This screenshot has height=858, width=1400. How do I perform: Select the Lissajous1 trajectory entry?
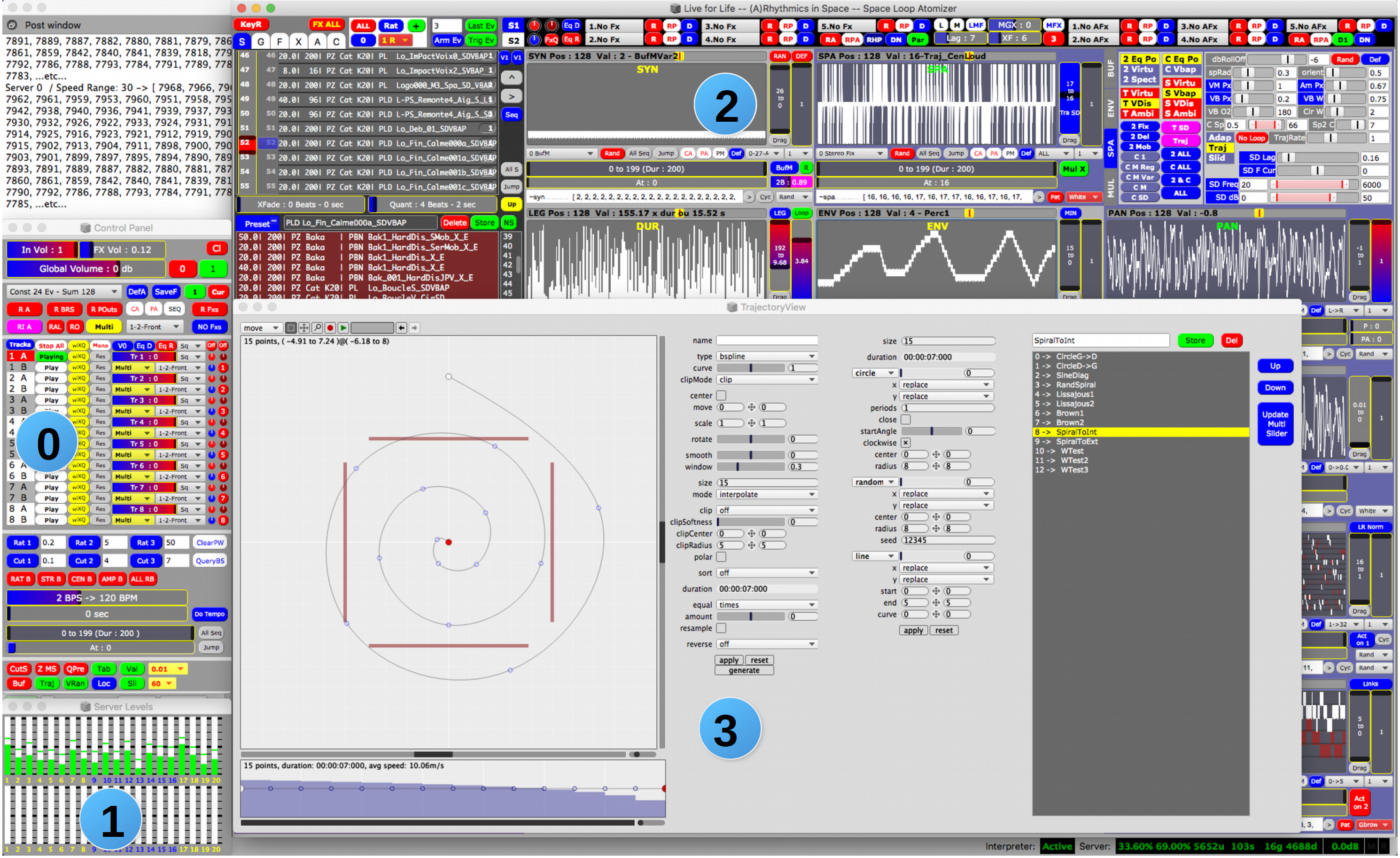1074,394
